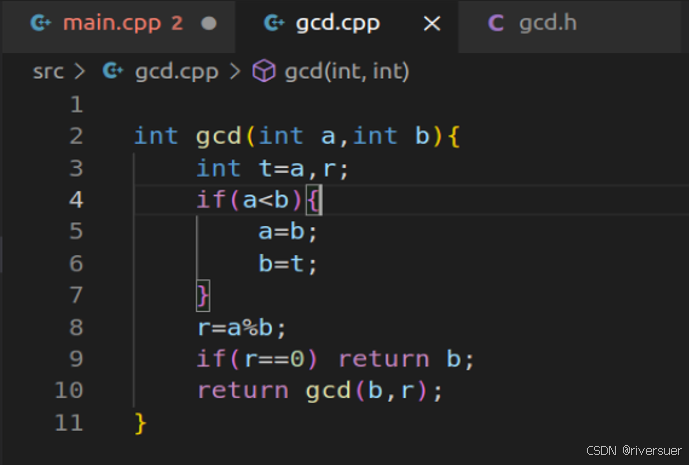Click the gcd(int, int) breadcrumb symbol
This screenshot has width=689, height=465.
click(x=346, y=71)
